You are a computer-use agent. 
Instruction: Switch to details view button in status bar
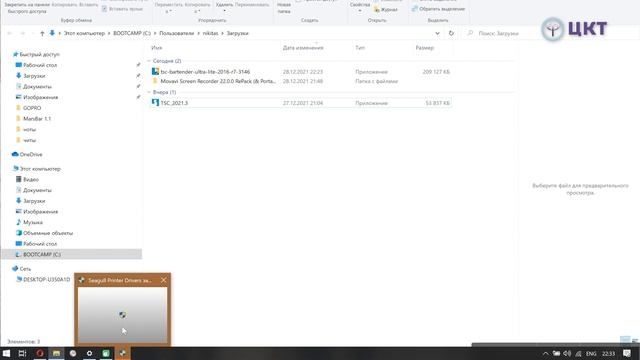tap(625, 340)
